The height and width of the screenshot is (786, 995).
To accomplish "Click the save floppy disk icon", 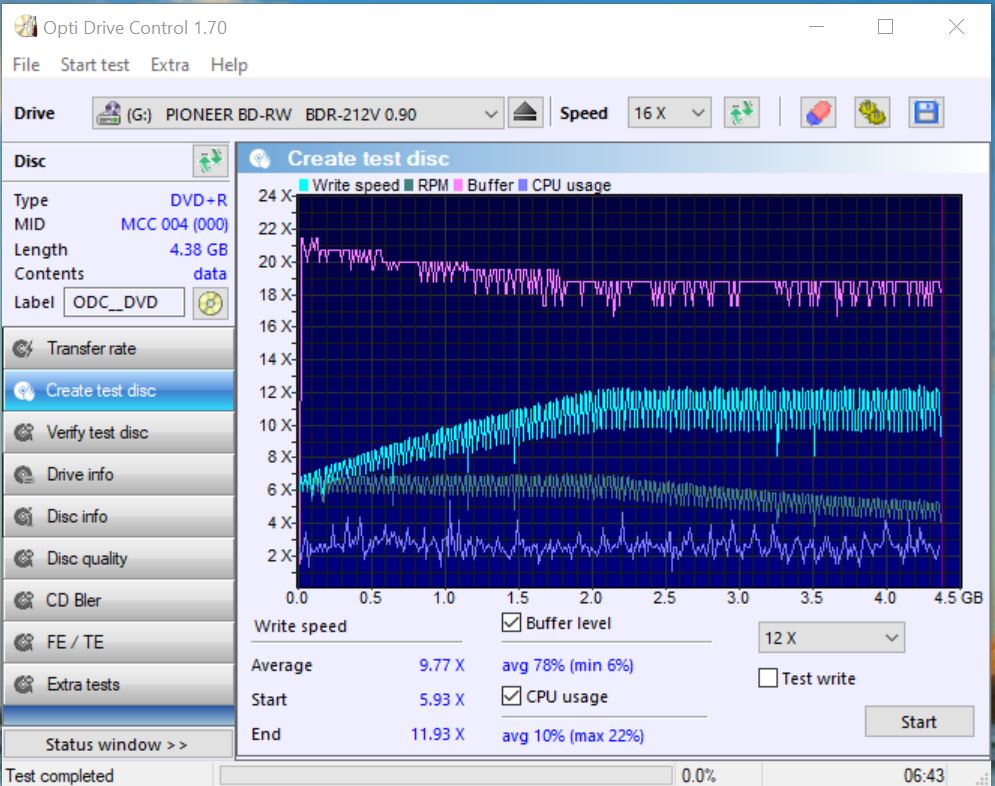I will point(926,113).
